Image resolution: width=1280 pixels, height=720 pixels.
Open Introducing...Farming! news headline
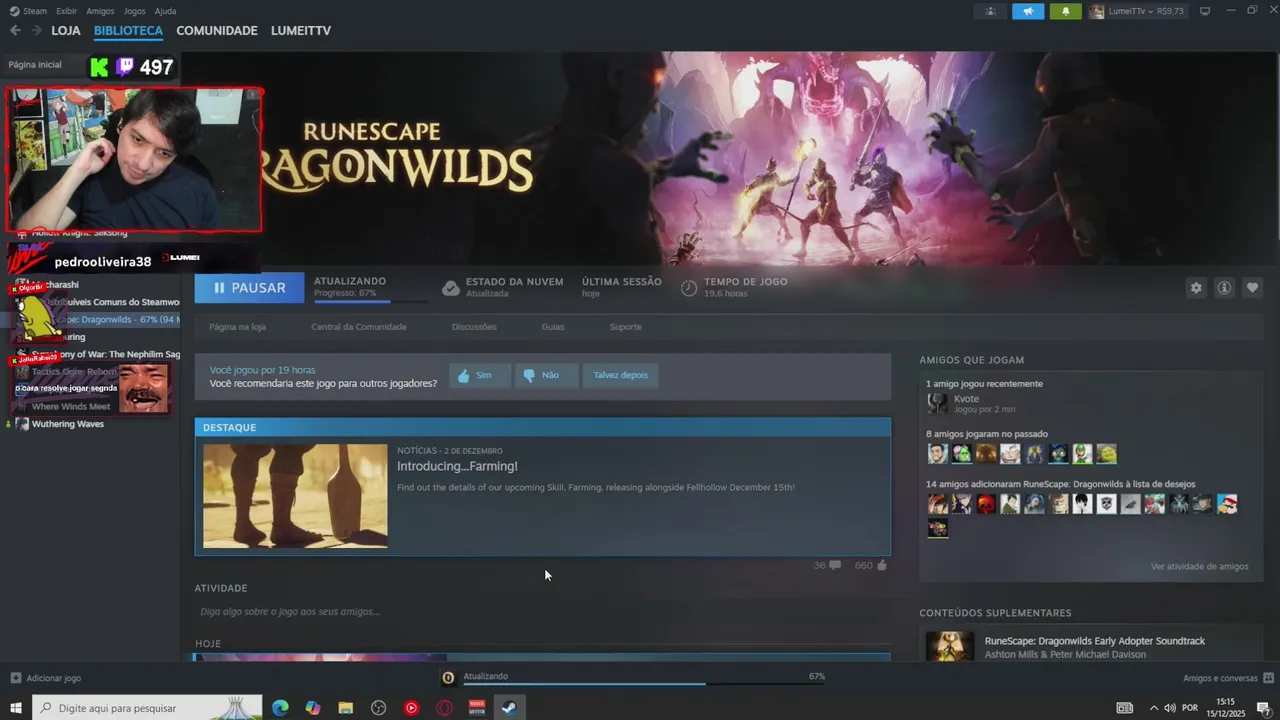457,467
